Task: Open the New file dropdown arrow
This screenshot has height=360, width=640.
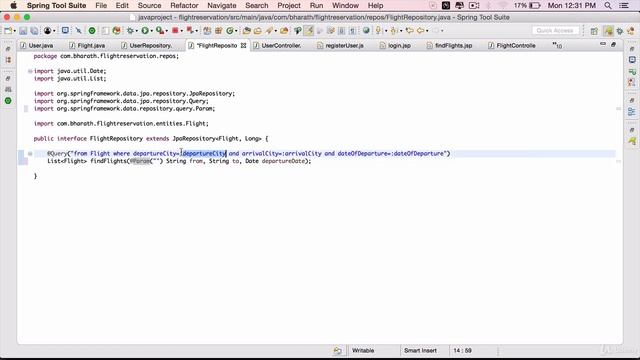Action: pyautogui.click(x=14, y=31)
